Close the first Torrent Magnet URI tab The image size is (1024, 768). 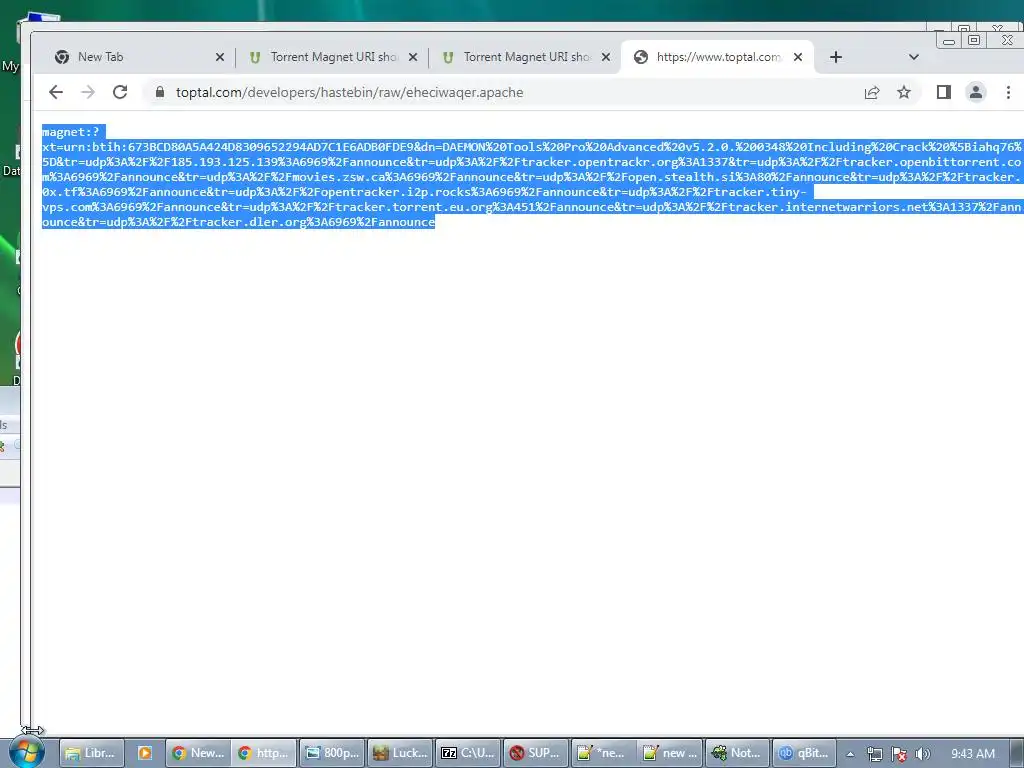pos(413,57)
